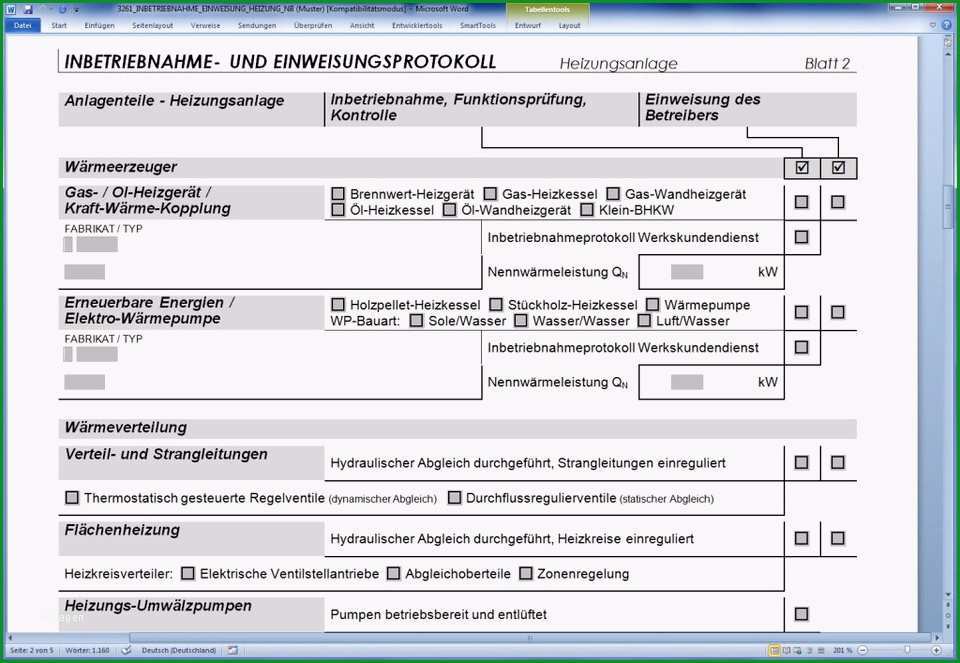Open the Überprüfen ribbon tab

click(x=313, y=25)
